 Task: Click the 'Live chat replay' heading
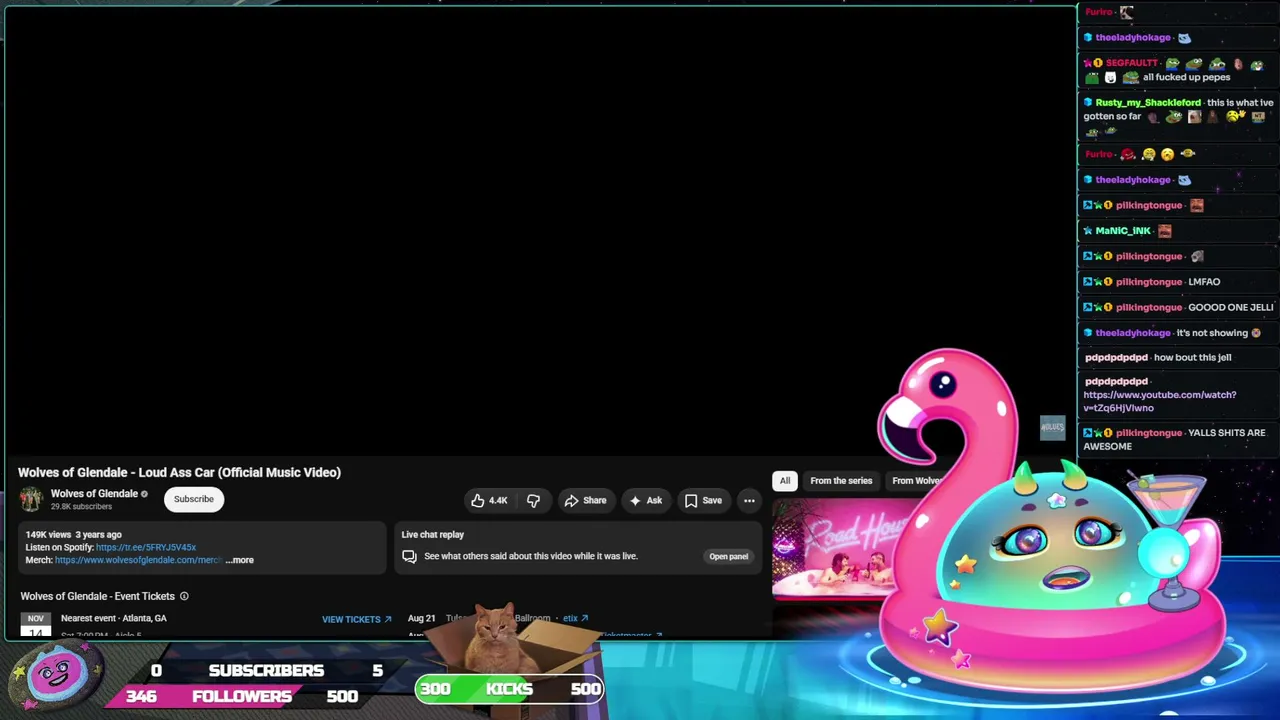433,535
